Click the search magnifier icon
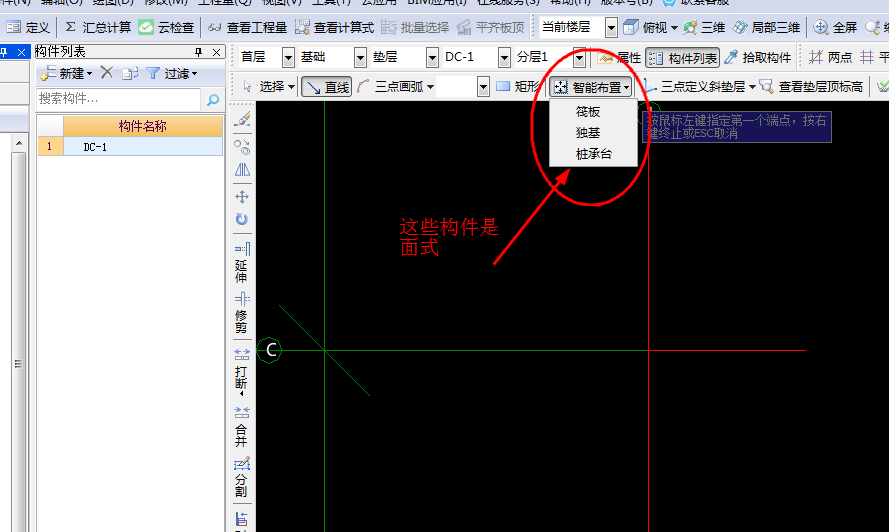The height and width of the screenshot is (532, 889). [213, 100]
